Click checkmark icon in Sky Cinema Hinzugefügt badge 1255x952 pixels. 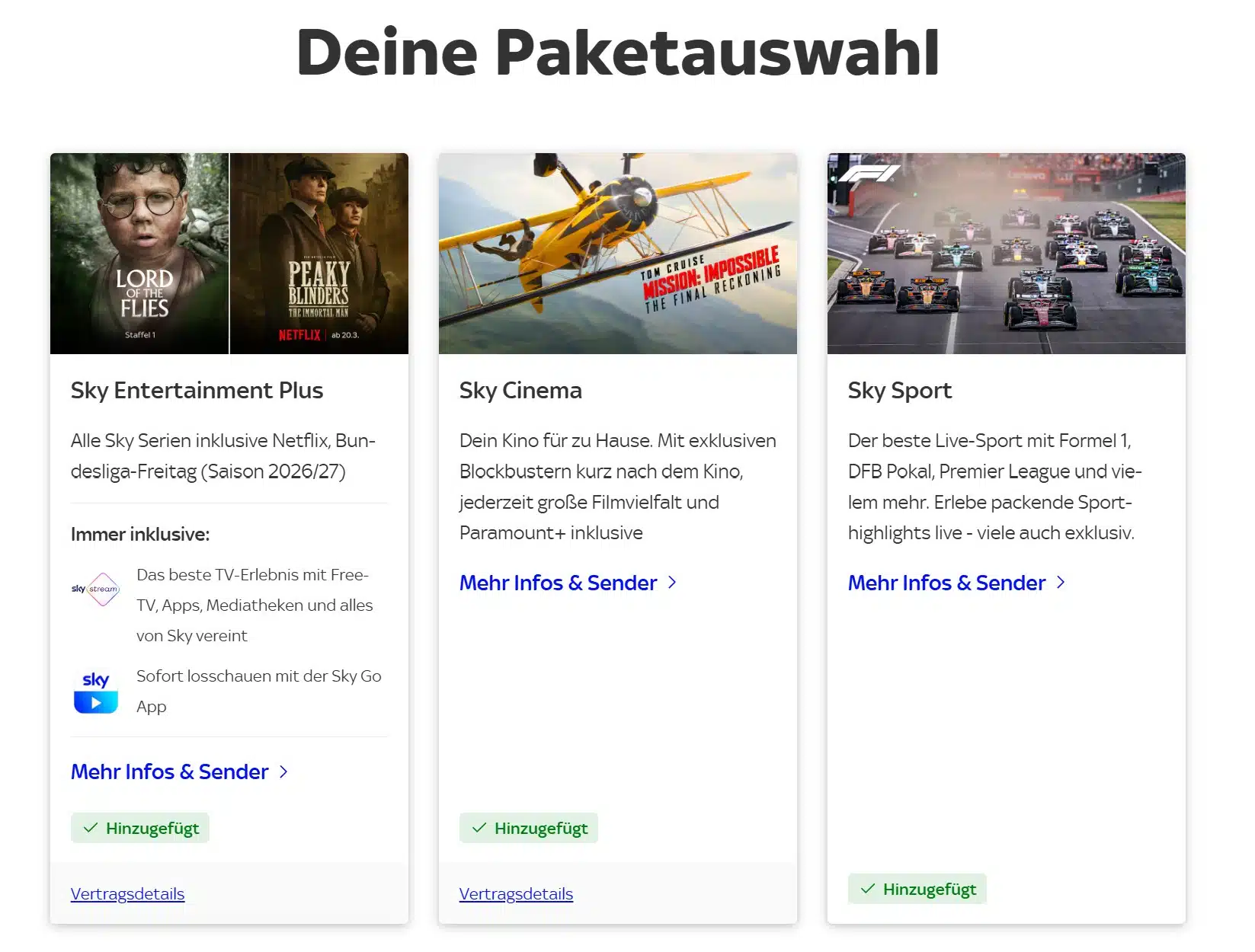pos(479,828)
